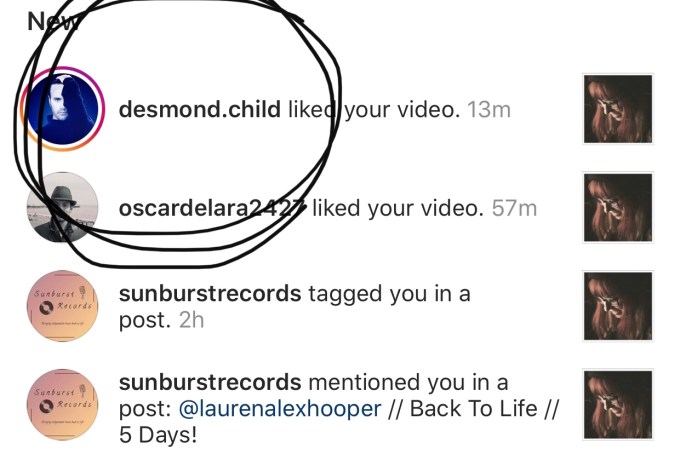Screen dimensions: 680x454
Task: View post thumbnail for Back To Life mention
Action: [x=618, y=405]
